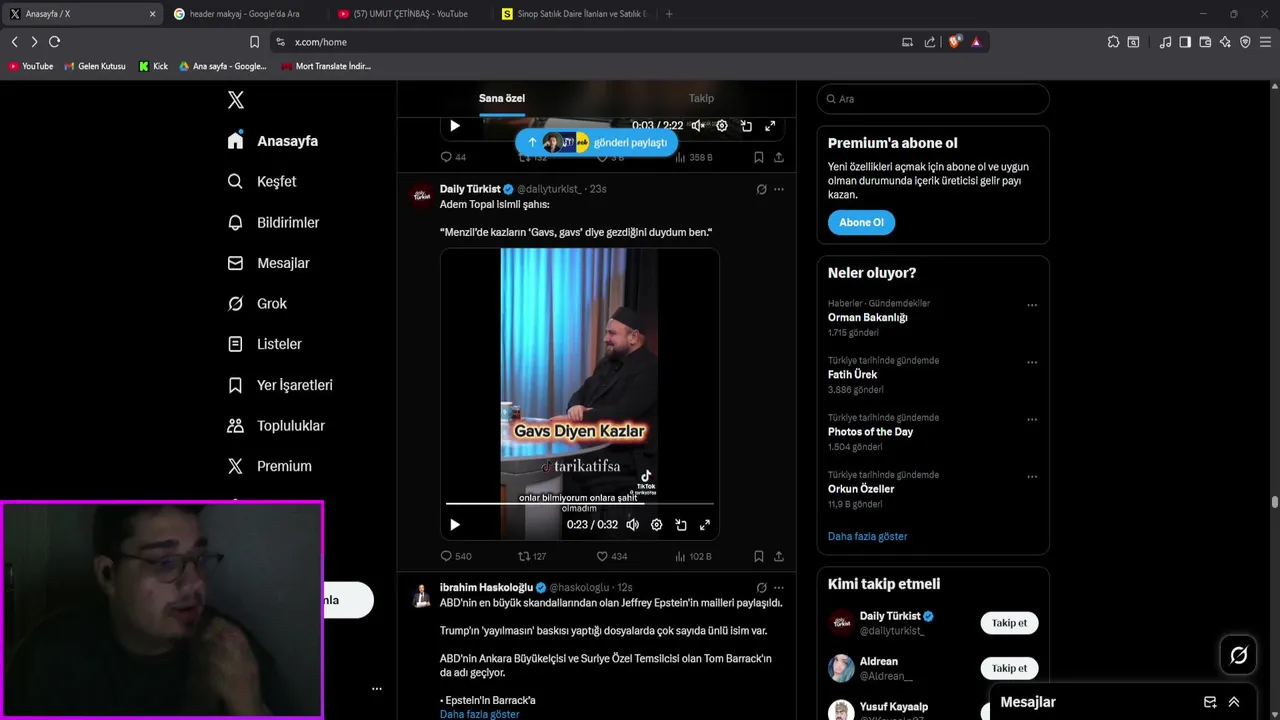Open Premium in the sidebar
The width and height of the screenshot is (1280, 720).
269,466
